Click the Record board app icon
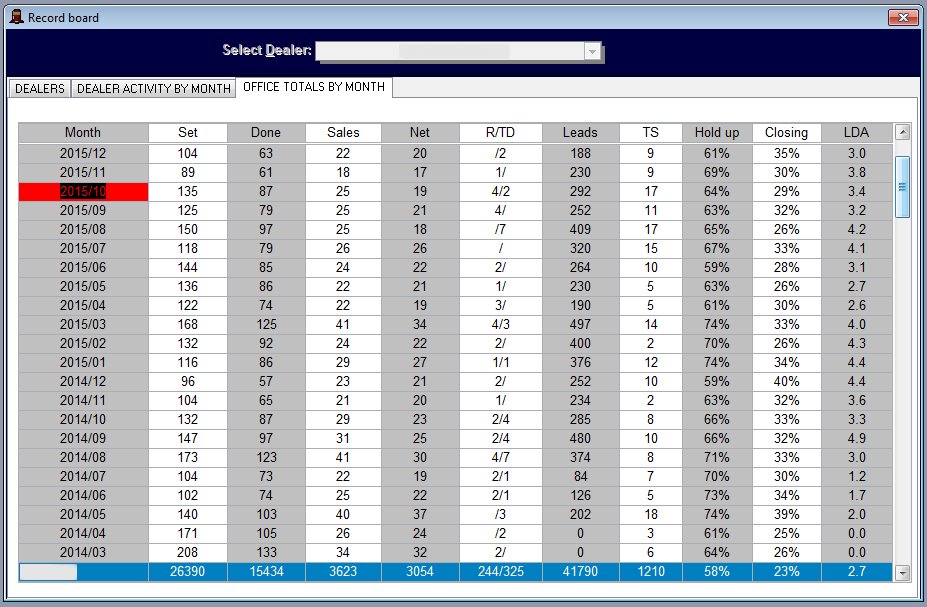The image size is (927, 607). coord(17,17)
